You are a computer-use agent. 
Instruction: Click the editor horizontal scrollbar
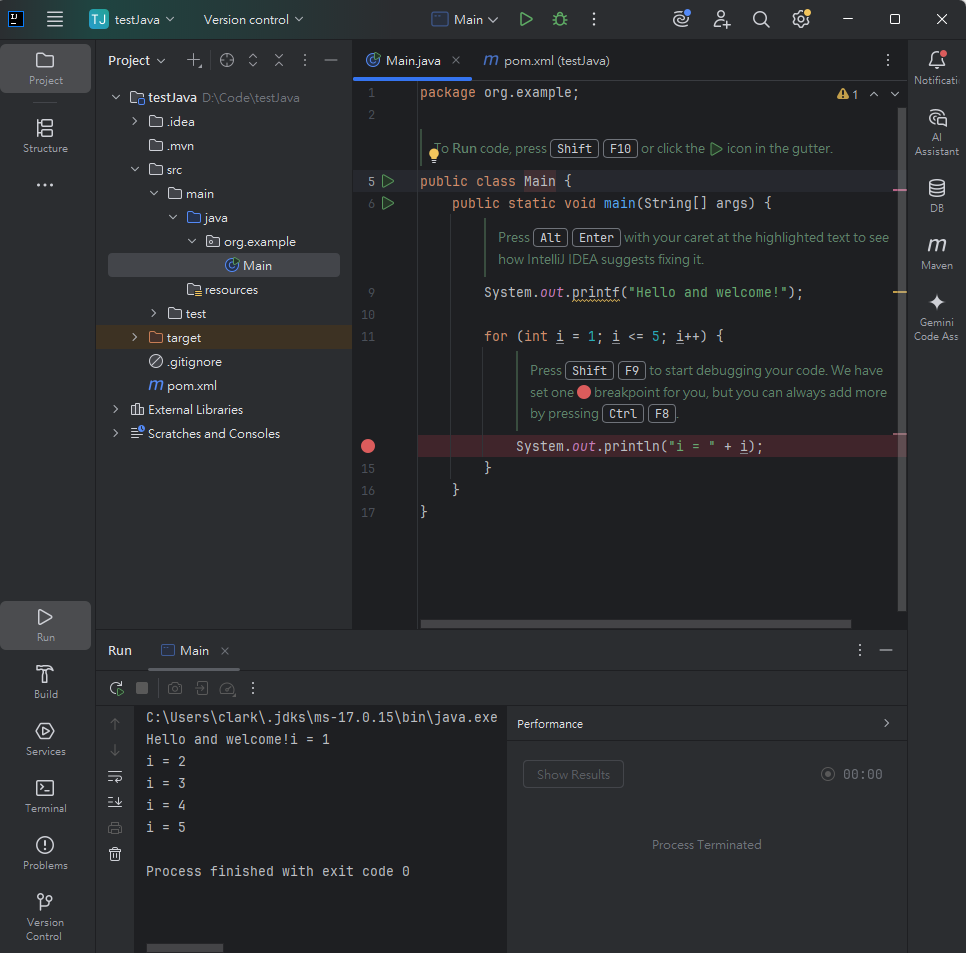635,624
